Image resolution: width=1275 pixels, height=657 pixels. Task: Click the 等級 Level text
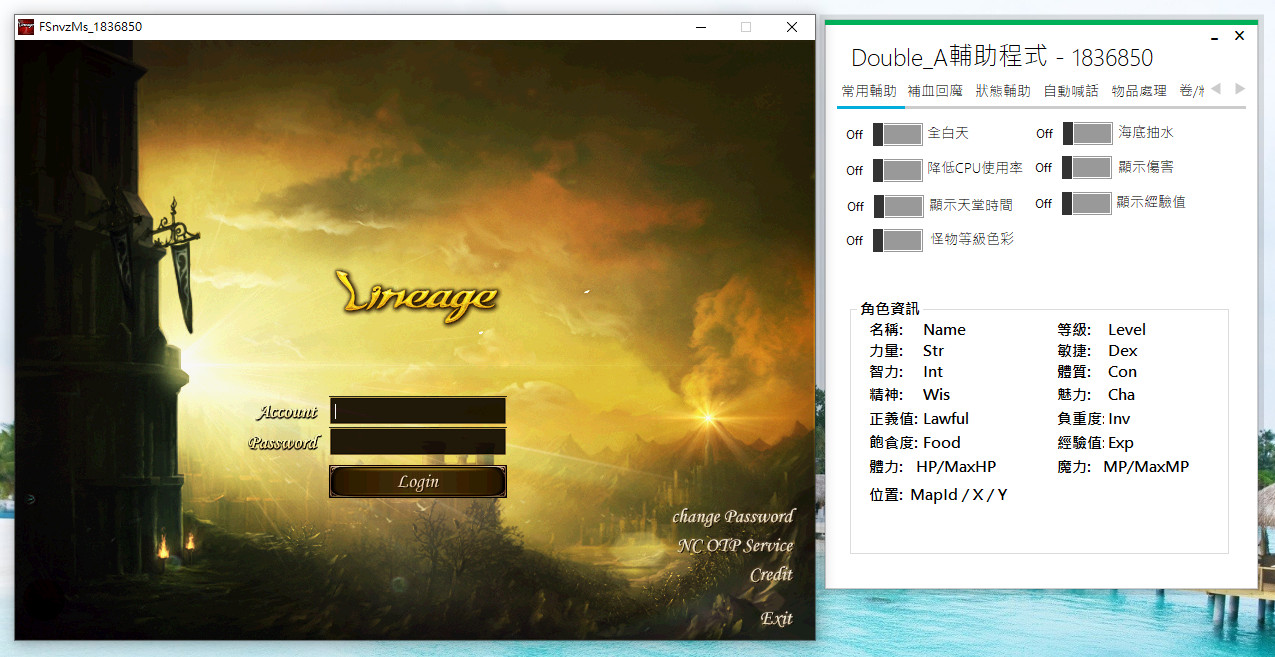[1102, 330]
